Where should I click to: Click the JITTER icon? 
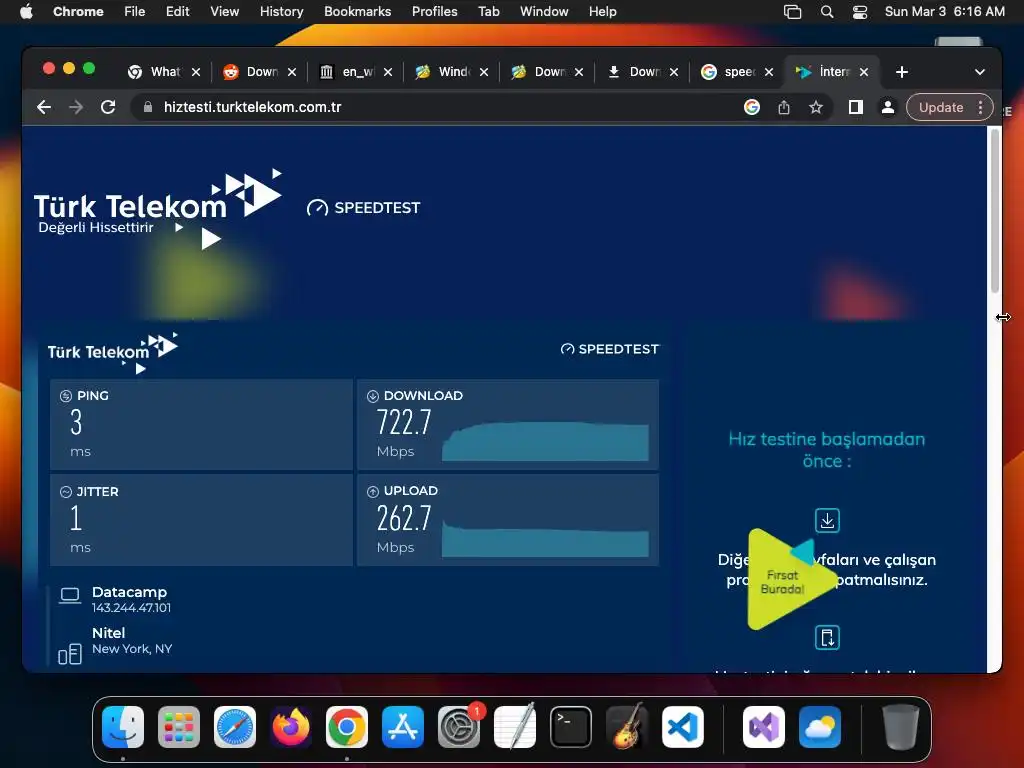65,492
